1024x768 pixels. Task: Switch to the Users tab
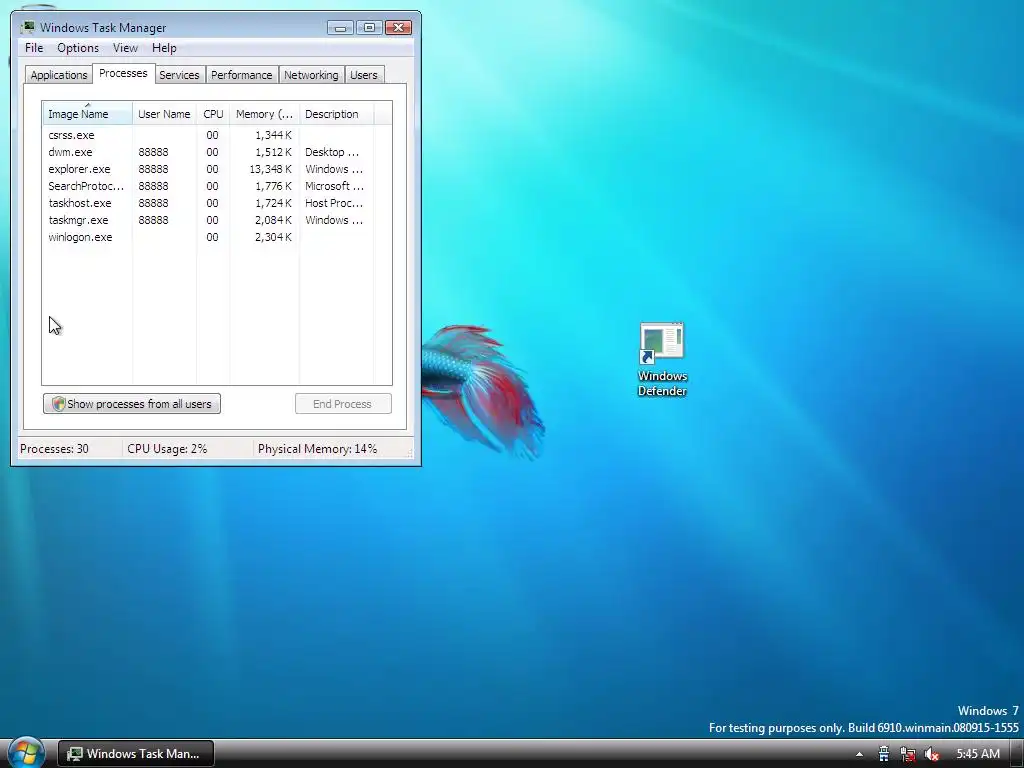coord(364,75)
